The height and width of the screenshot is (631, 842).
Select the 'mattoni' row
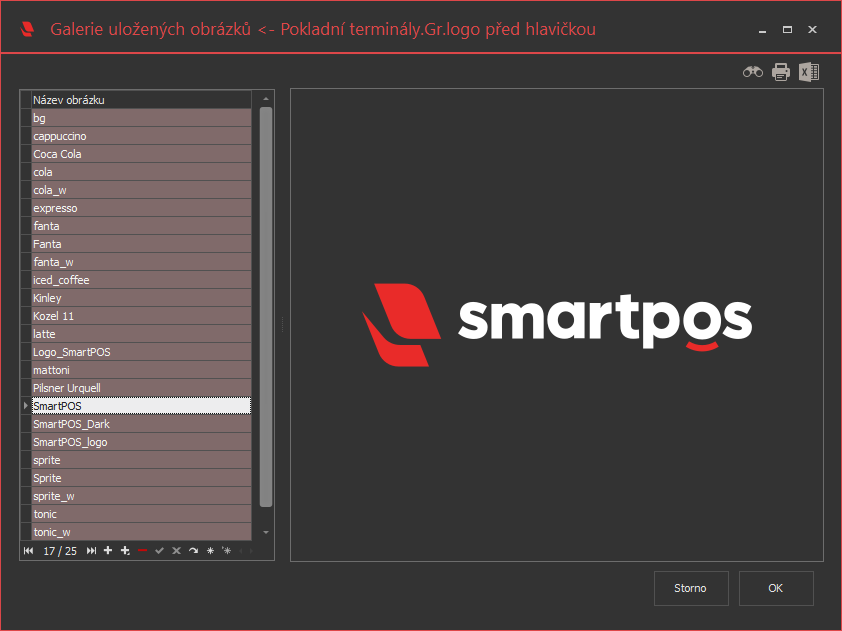point(141,370)
